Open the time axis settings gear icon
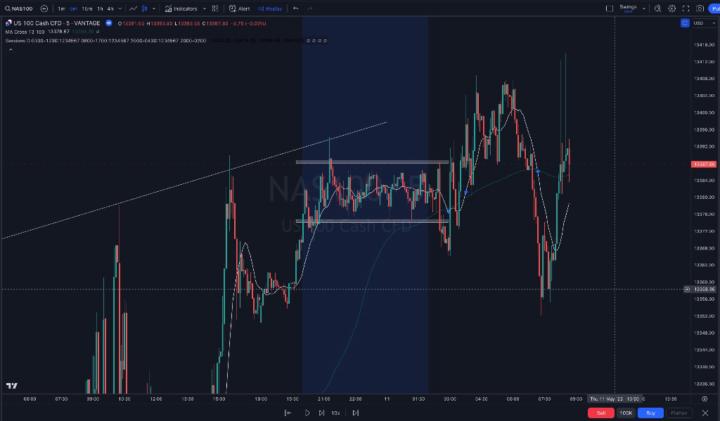The height and width of the screenshot is (421, 720). click(704, 399)
